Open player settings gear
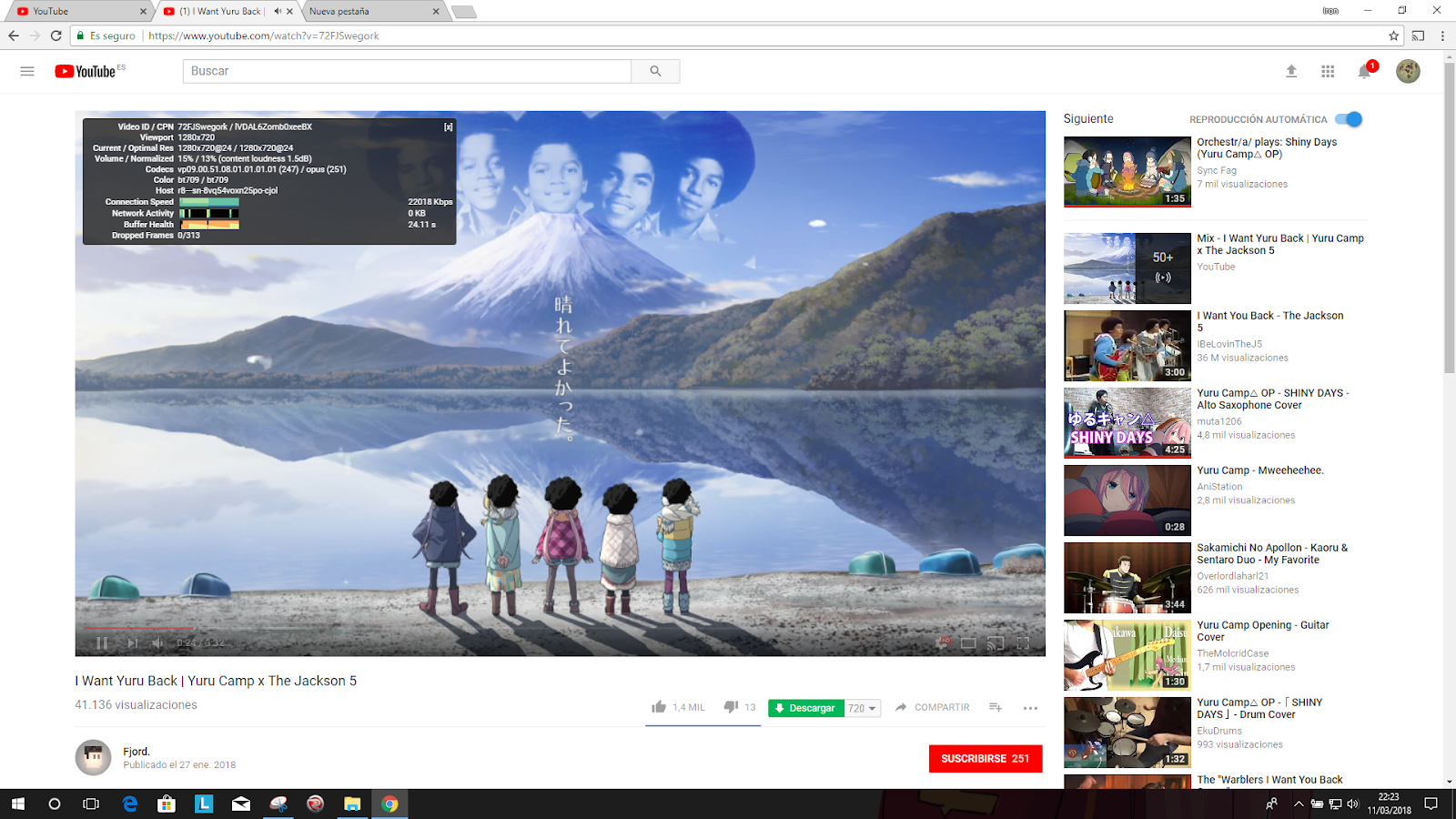The width and height of the screenshot is (1456, 819). 944,642
